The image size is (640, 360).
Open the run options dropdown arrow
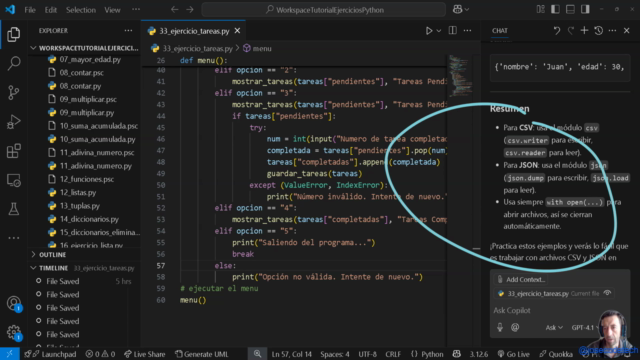pyautogui.click(x=439, y=31)
